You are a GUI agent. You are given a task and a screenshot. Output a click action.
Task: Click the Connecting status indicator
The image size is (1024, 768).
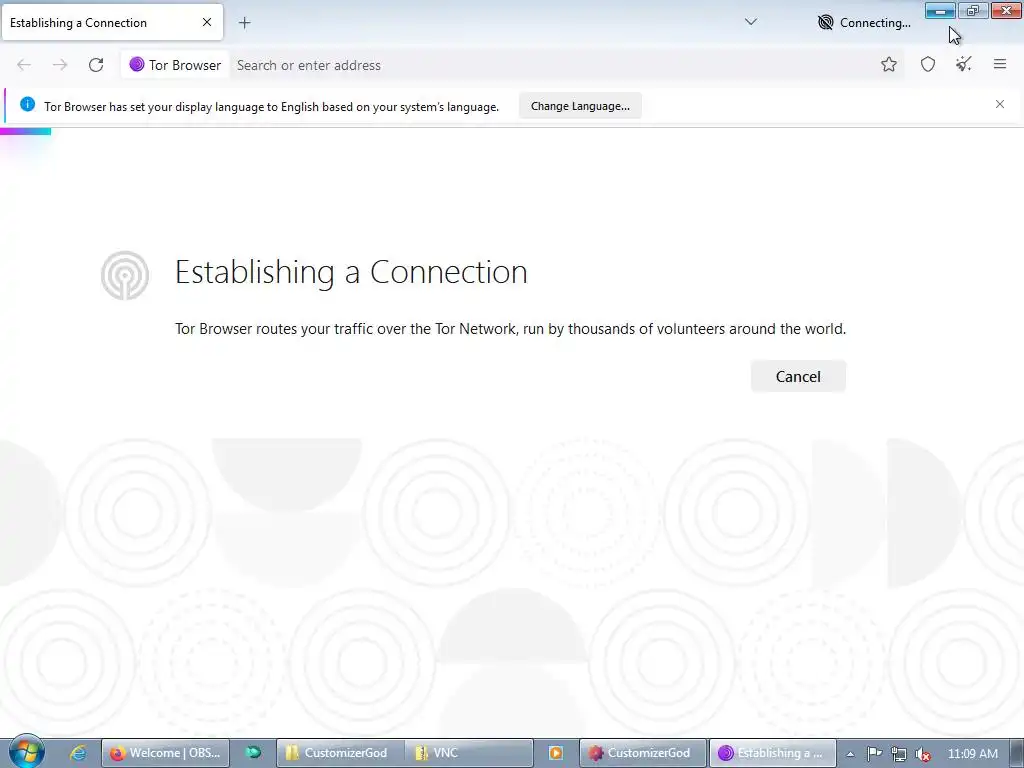tap(864, 23)
